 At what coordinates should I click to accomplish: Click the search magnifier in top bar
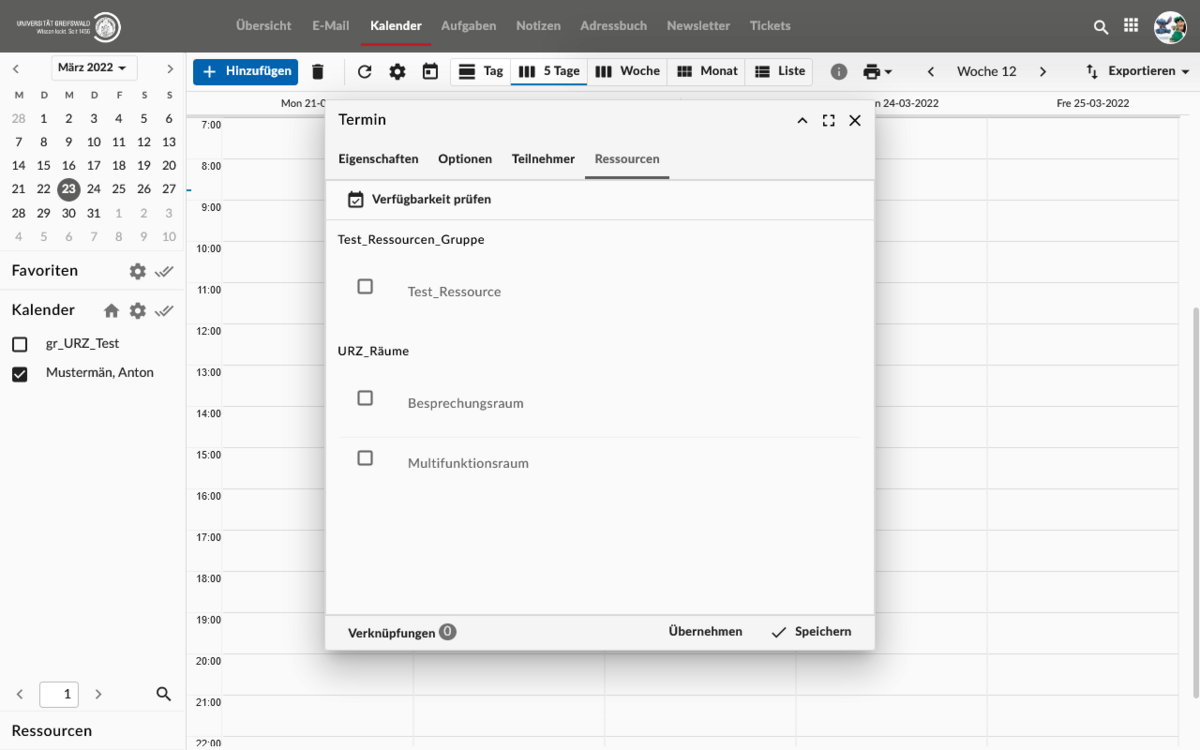(1101, 27)
